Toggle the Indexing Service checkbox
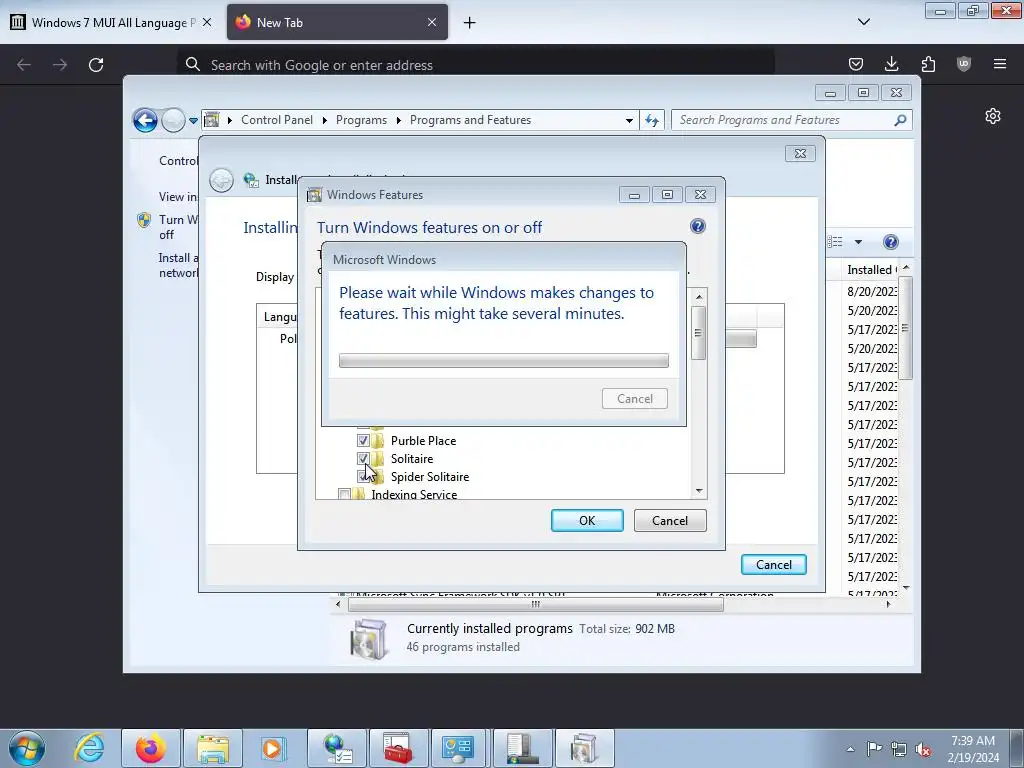 (x=345, y=494)
